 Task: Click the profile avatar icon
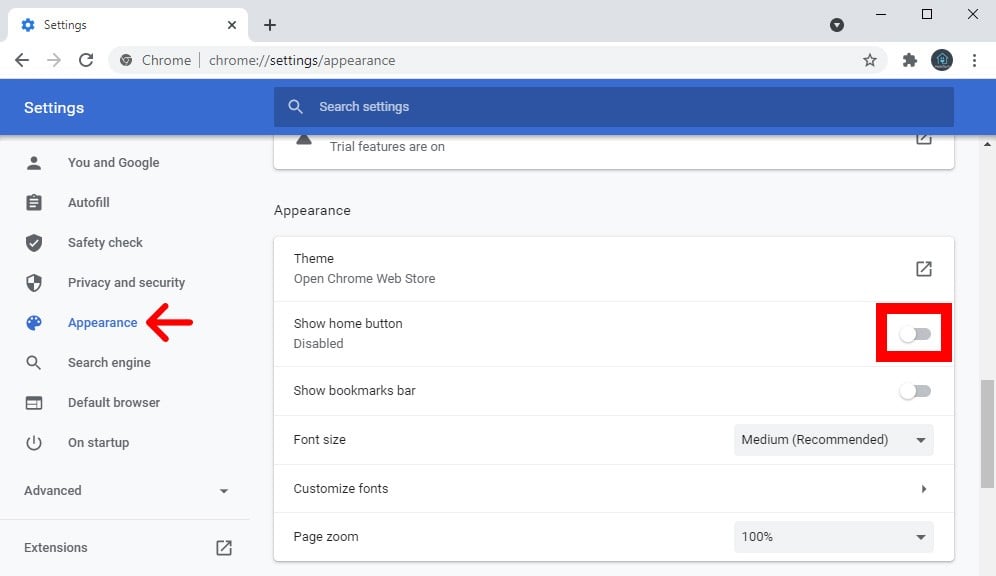tap(941, 60)
